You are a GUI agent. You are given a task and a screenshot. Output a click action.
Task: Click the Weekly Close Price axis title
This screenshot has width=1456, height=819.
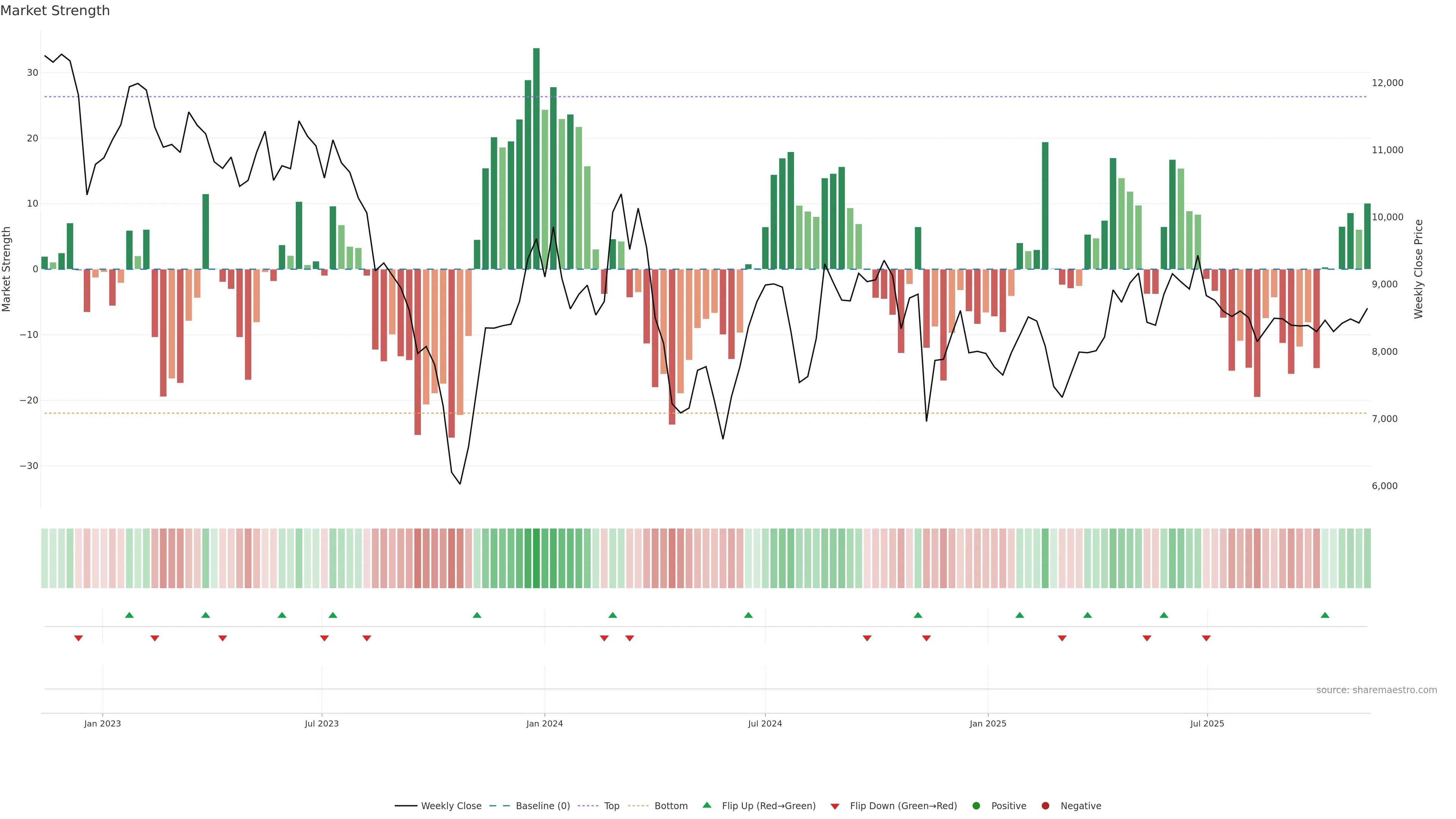pos(1418,269)
